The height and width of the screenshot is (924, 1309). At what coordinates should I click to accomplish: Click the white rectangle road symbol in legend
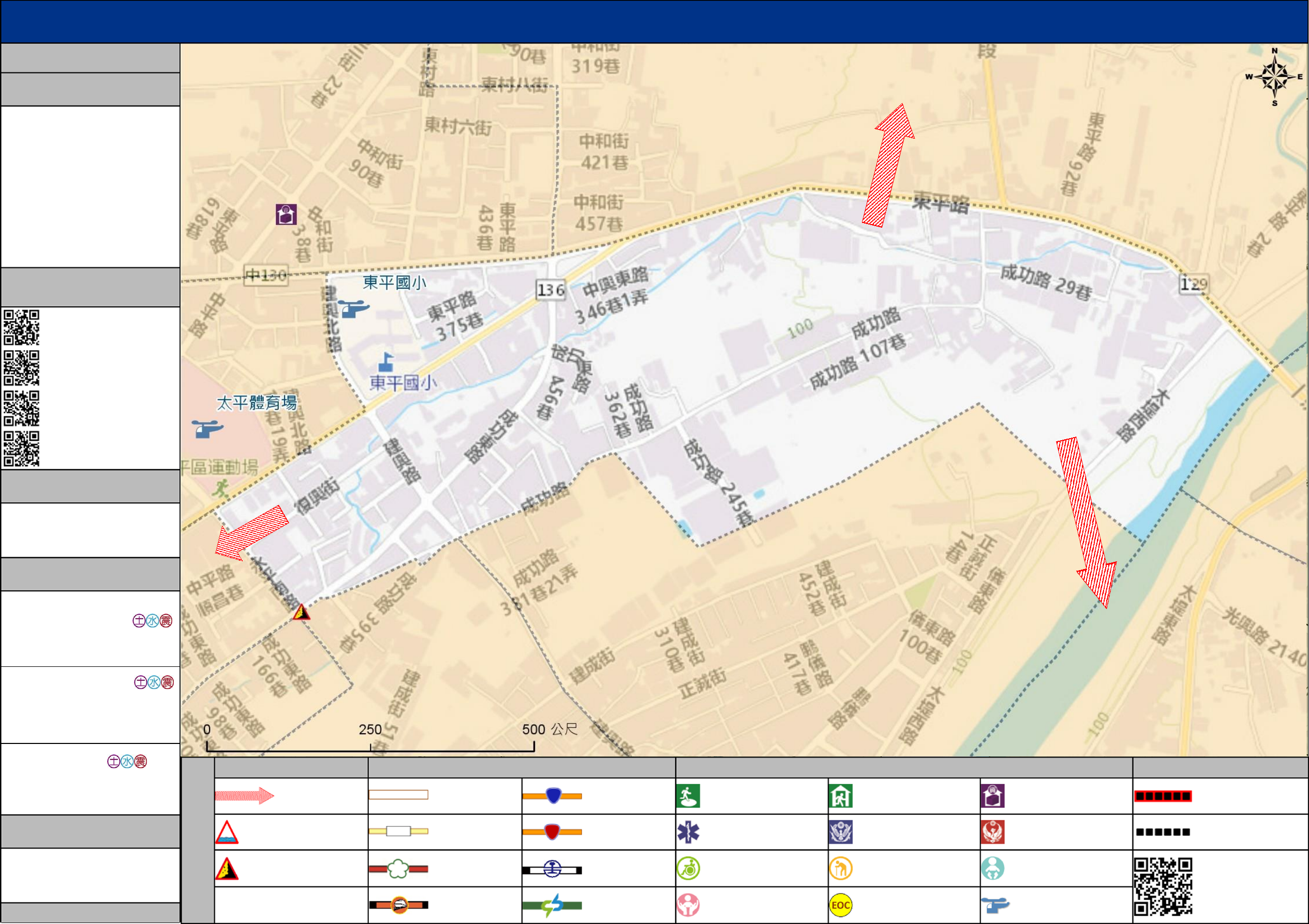tap(398, 795)
